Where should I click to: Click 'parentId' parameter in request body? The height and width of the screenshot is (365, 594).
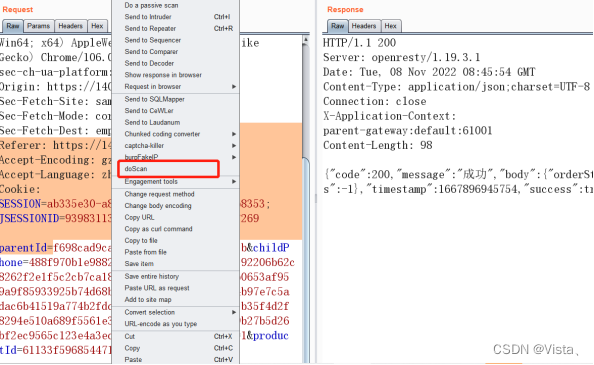[x=23, y=248]
